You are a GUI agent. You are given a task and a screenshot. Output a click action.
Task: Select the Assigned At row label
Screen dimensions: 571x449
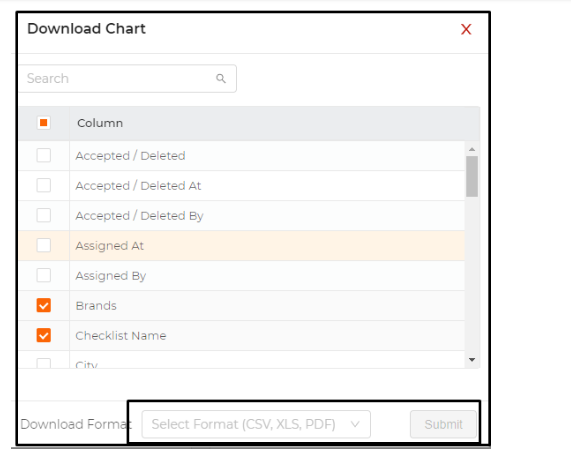110,246
